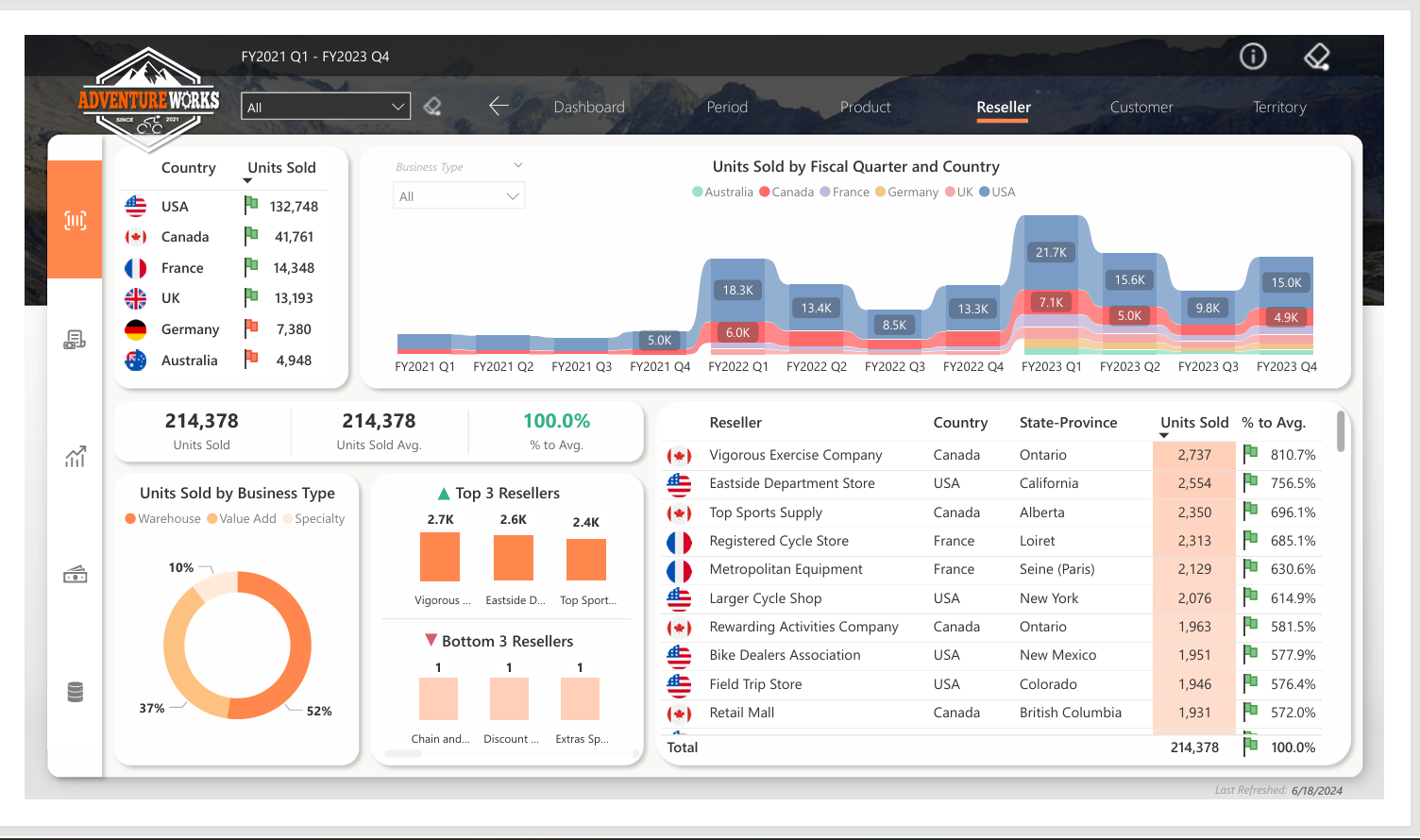Select the Eastside D... top reseller bar
1420x840 pixels.
(x=514, y=558)
